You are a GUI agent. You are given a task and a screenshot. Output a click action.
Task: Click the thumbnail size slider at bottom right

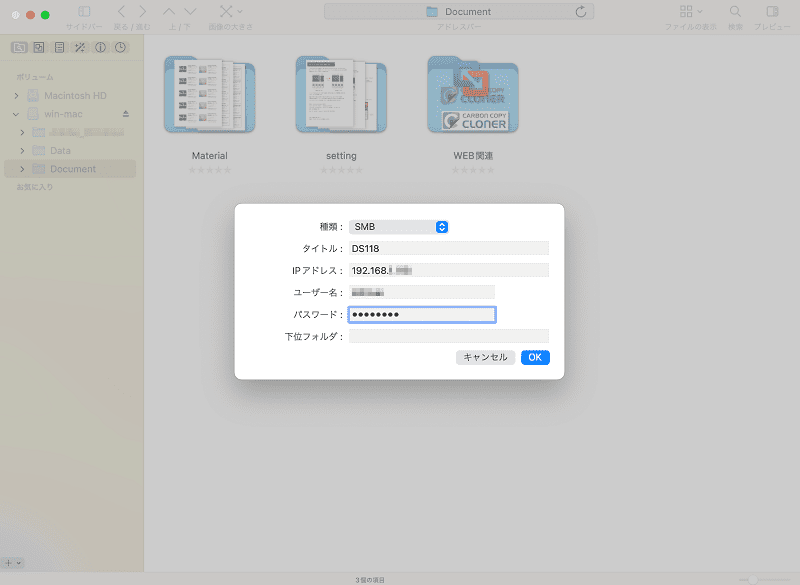click(x=765, y=580)
